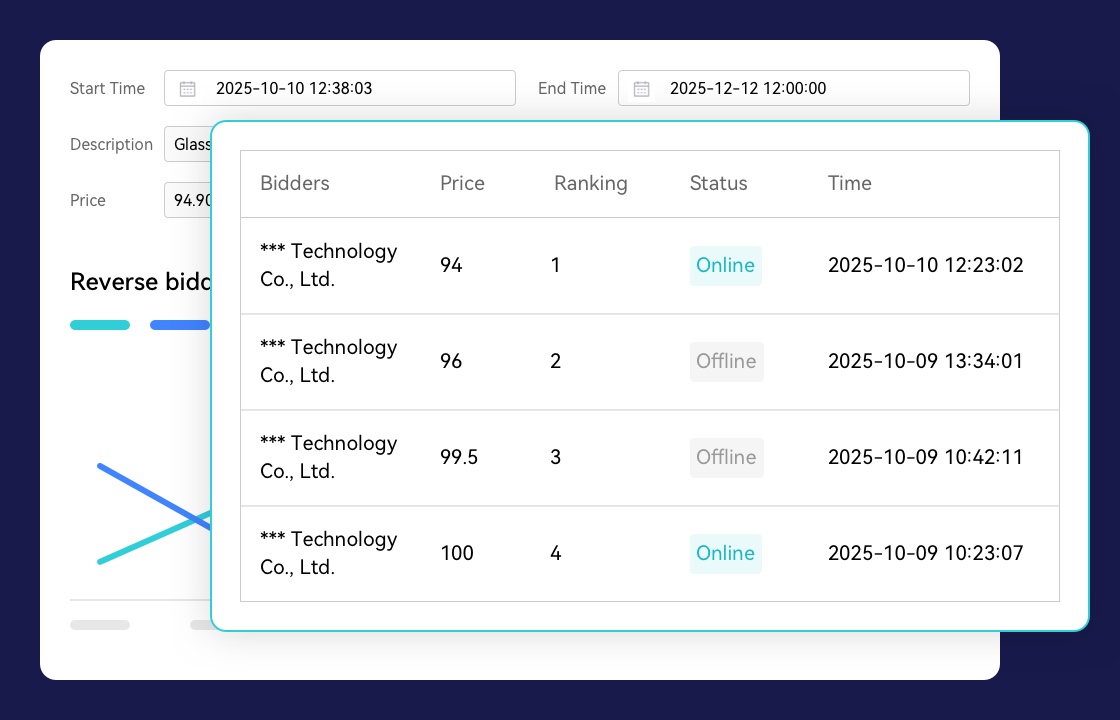Click the Offline status badge for rank 3

(x=726, y=458)
